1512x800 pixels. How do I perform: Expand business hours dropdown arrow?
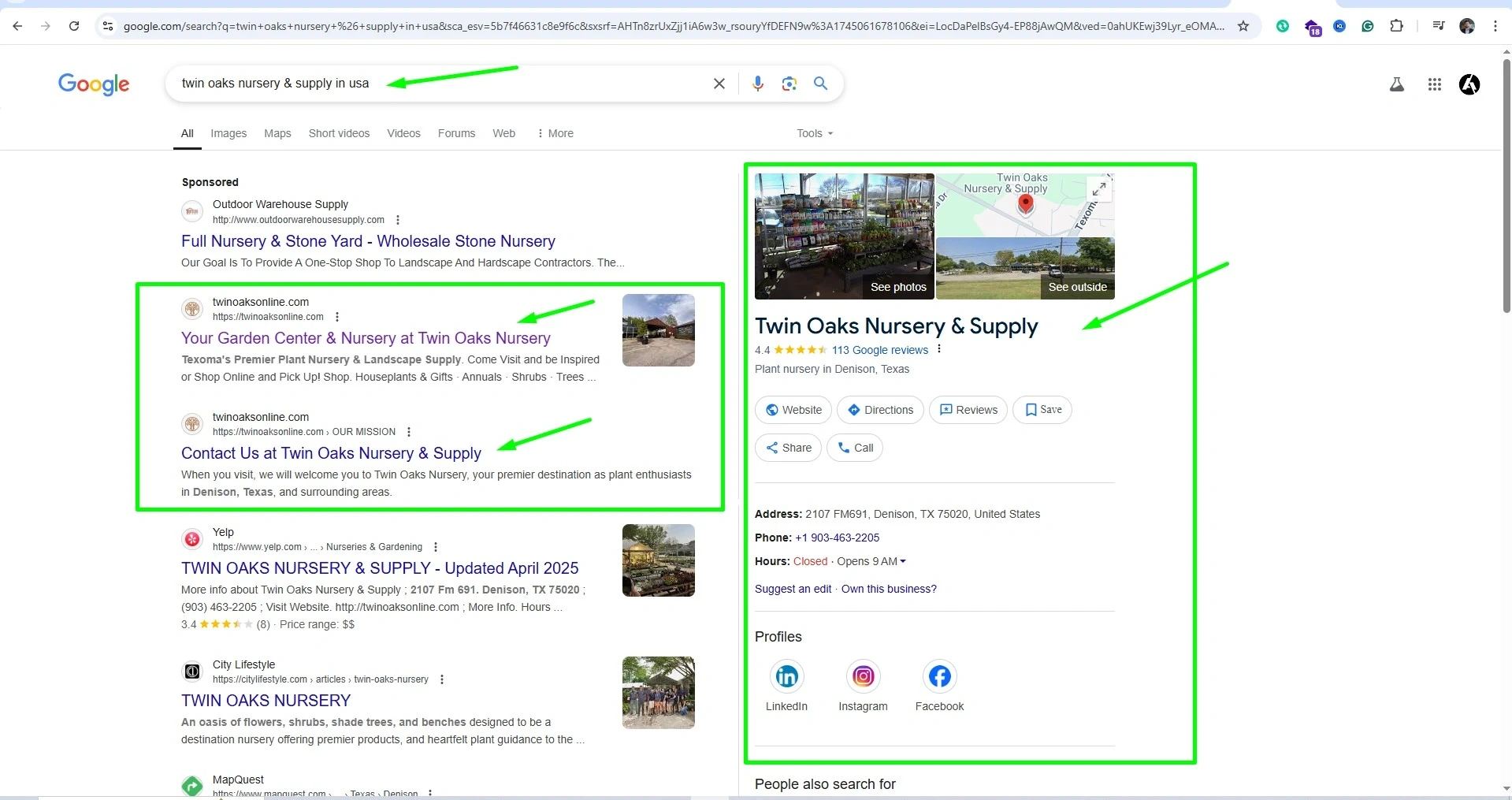point(903,561)
